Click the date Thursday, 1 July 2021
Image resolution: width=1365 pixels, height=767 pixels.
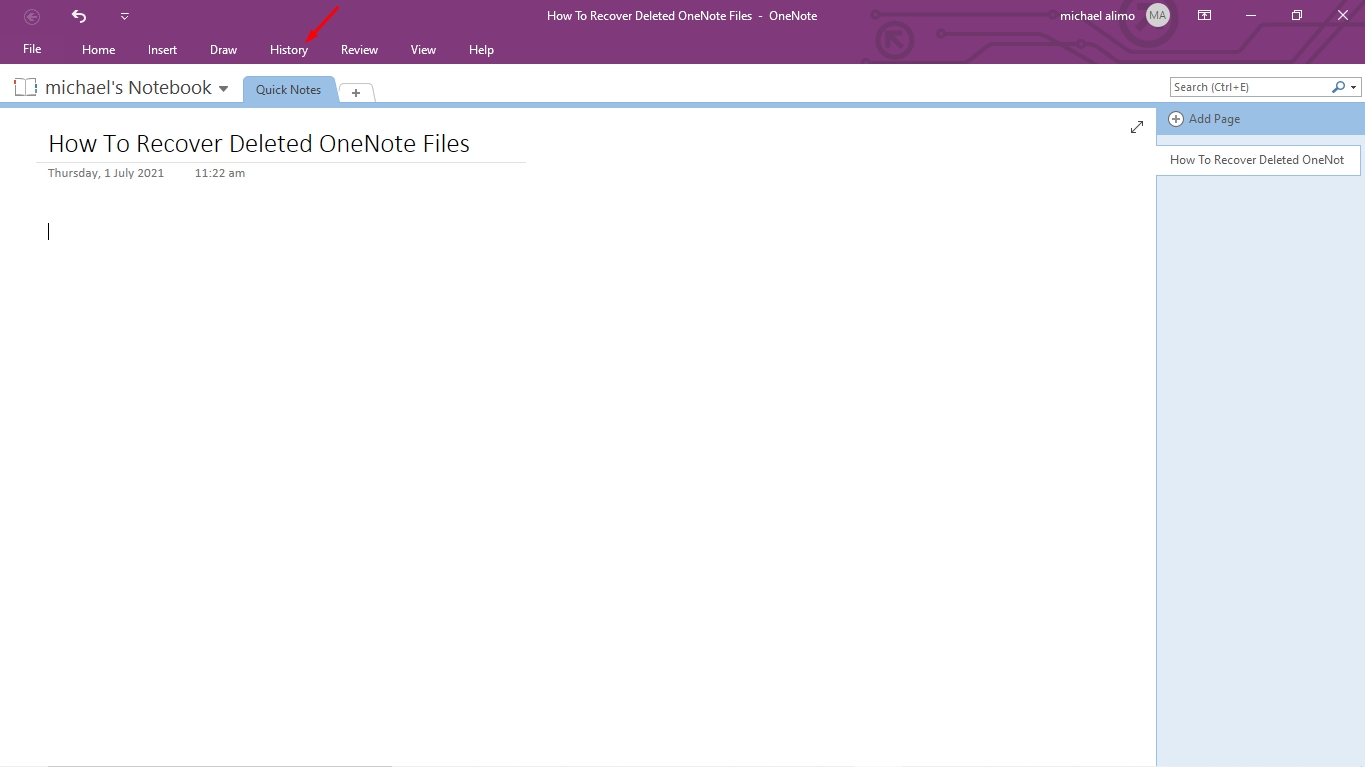click(106, 173)
